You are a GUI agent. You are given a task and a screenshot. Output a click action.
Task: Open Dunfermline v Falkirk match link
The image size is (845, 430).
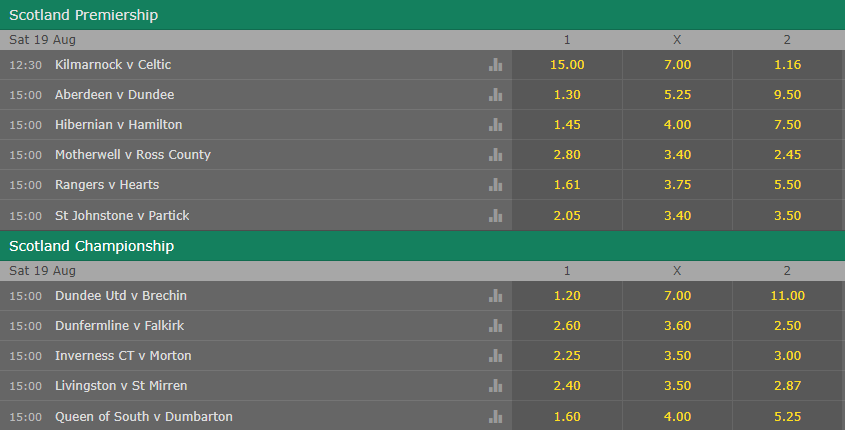click(x=119, y=325)
